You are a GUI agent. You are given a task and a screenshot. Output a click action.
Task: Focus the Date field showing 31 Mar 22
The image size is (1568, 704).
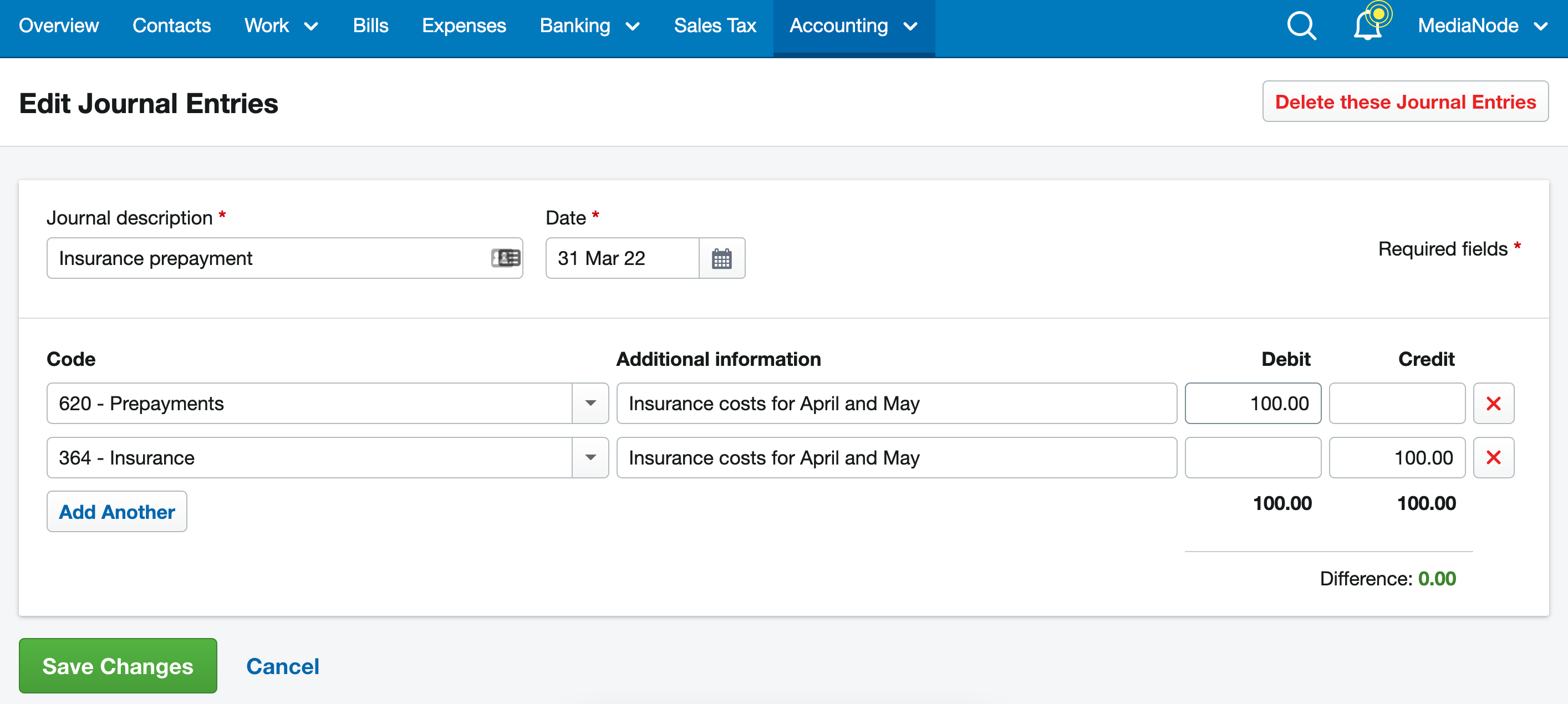coord(622,258)
